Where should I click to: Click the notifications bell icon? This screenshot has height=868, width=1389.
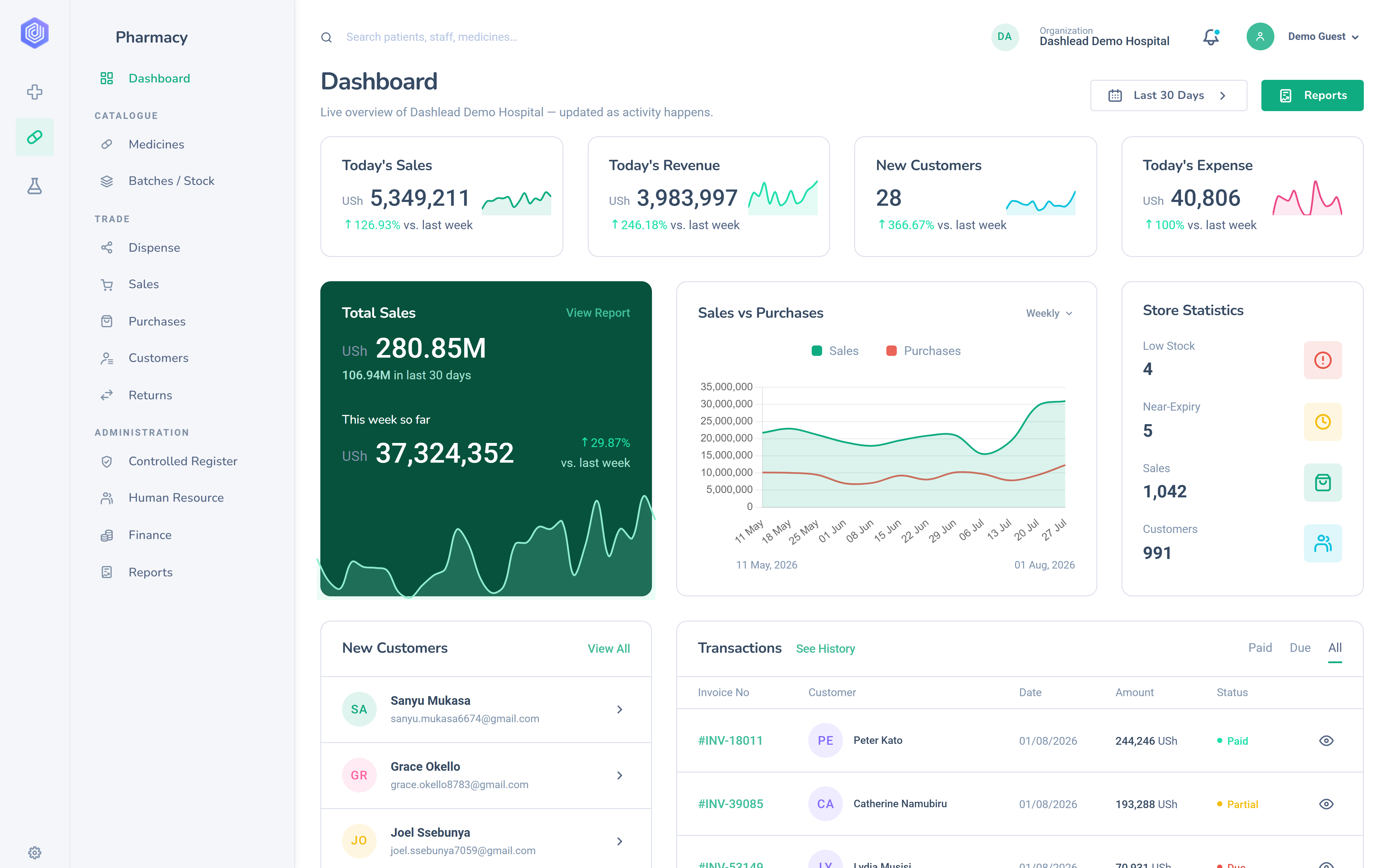(x=1211, y=37)
